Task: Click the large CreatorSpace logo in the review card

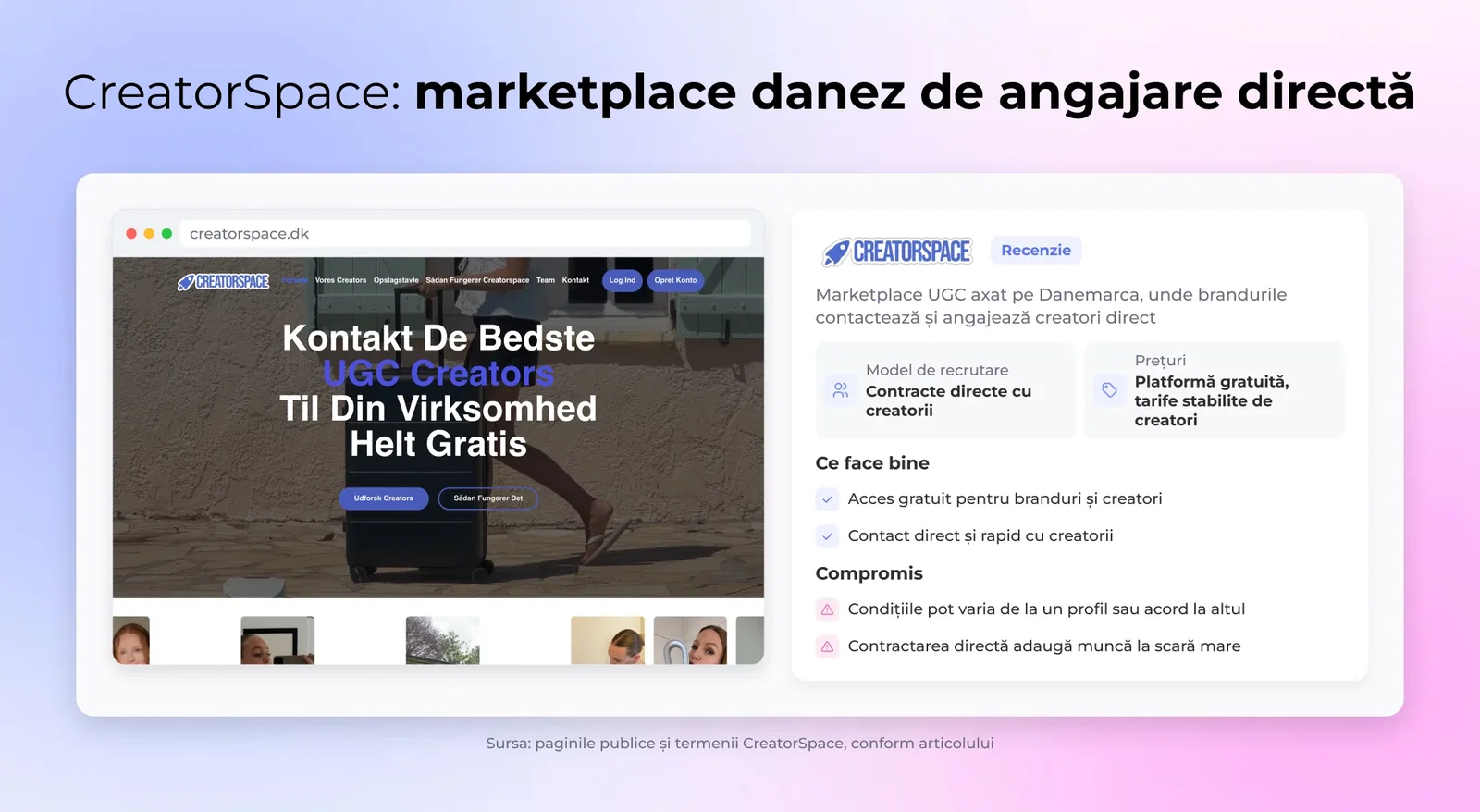Action: point(897,252)
